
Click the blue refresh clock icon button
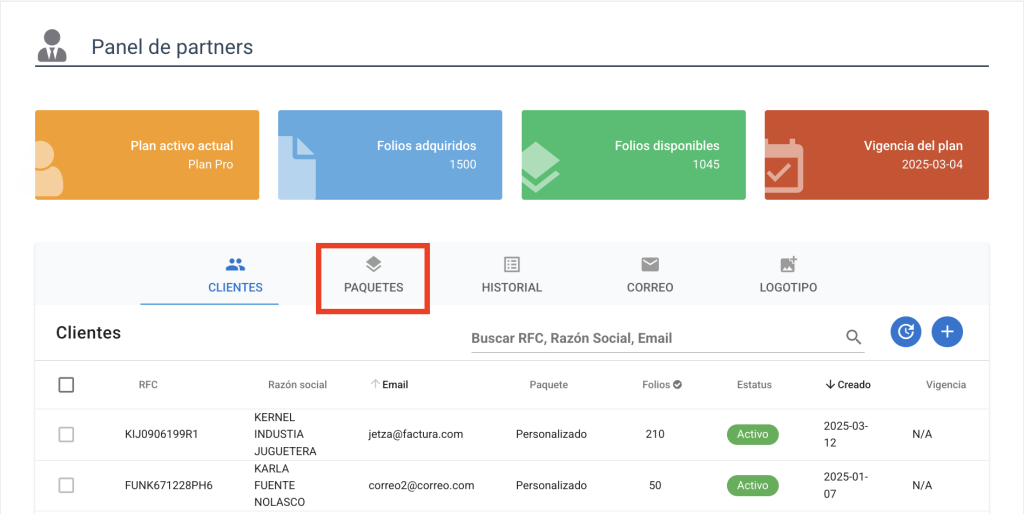point(906,332)
